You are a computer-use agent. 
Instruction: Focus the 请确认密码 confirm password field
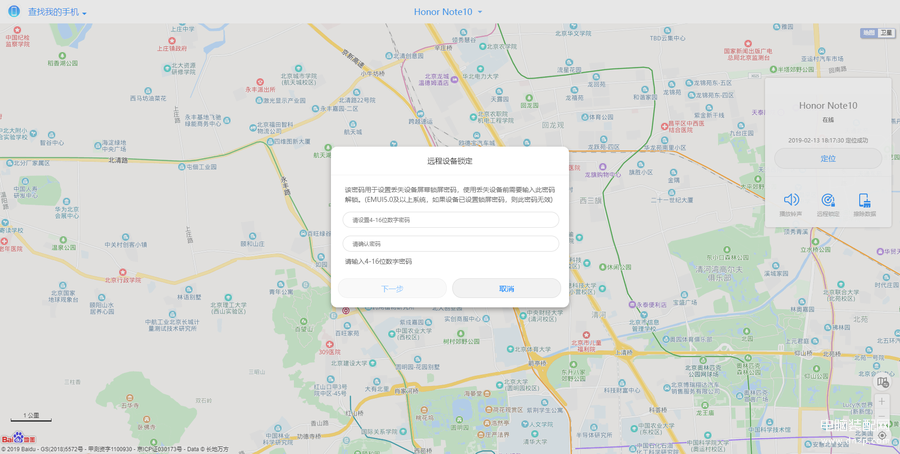click(451, 243)
